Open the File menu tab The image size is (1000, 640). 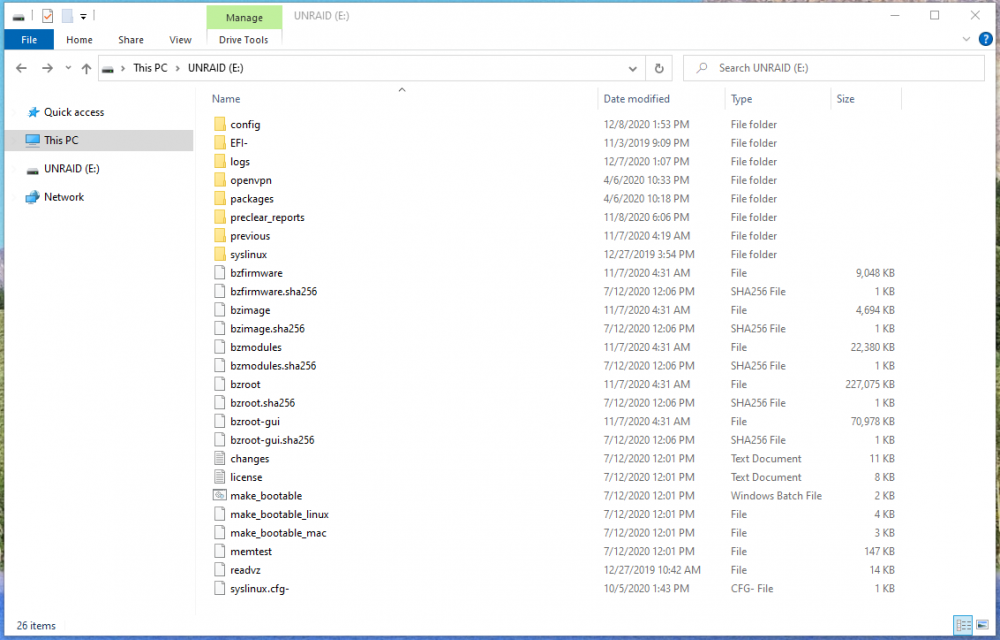click(29, 40)
